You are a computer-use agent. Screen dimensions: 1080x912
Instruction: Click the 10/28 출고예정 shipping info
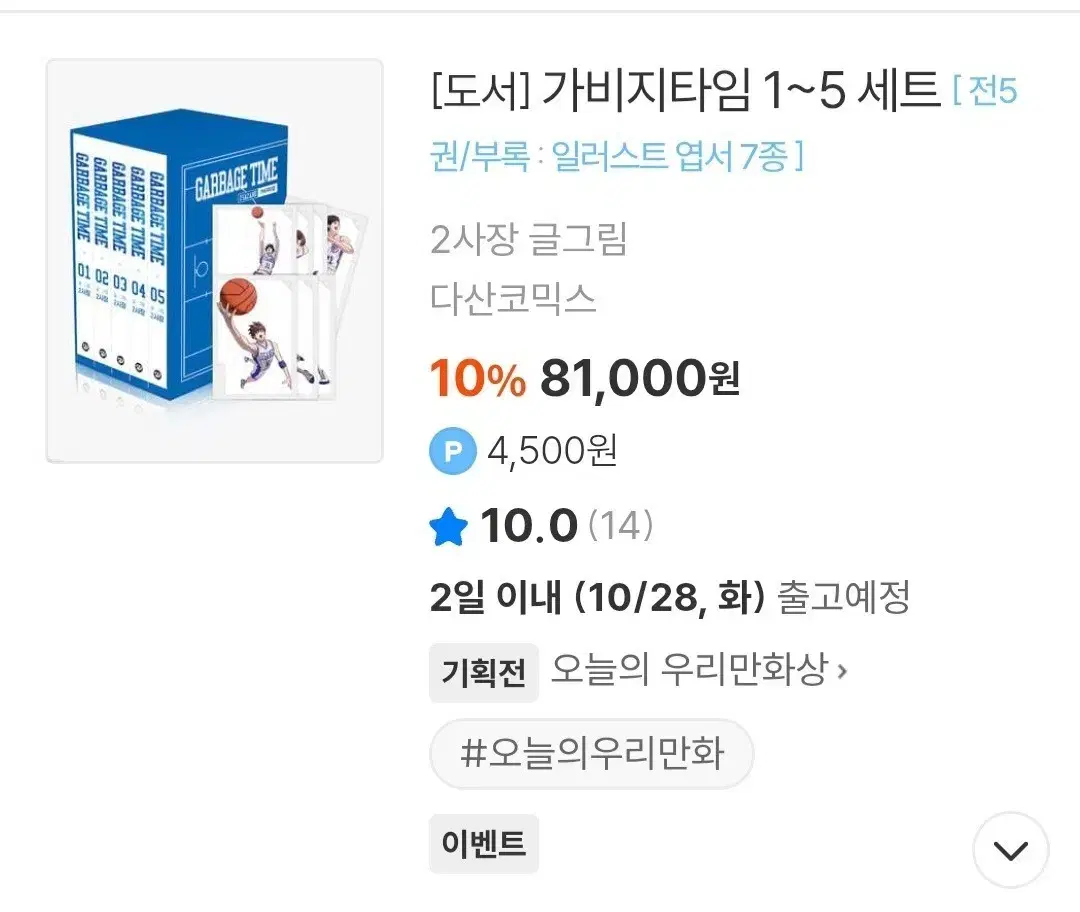click(669, 598)
